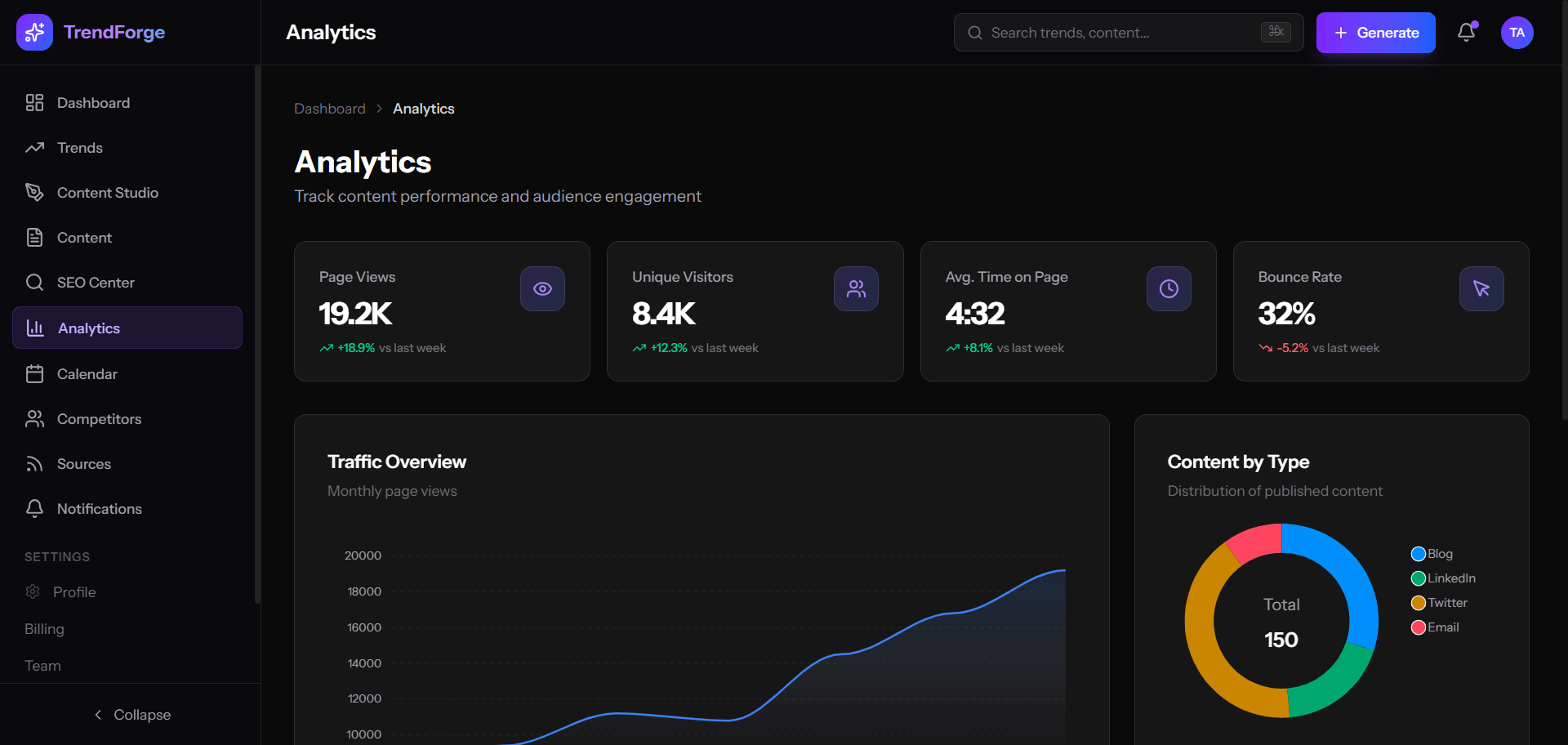This screenshot has width=1568, height=745.
Task: Click the Traffic Overview heading
Action: point(397,462)
